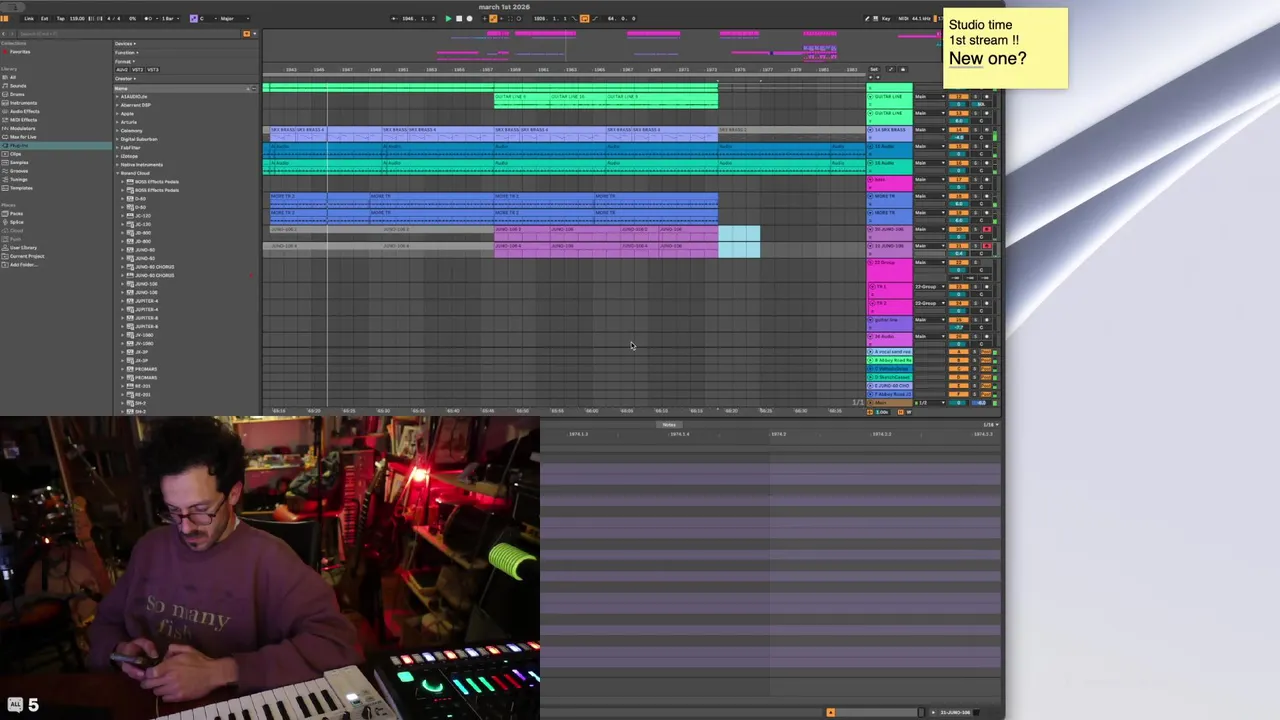The image size is (1280, 720).
Task: Open Samples category in browser
Action: point(19,162)
